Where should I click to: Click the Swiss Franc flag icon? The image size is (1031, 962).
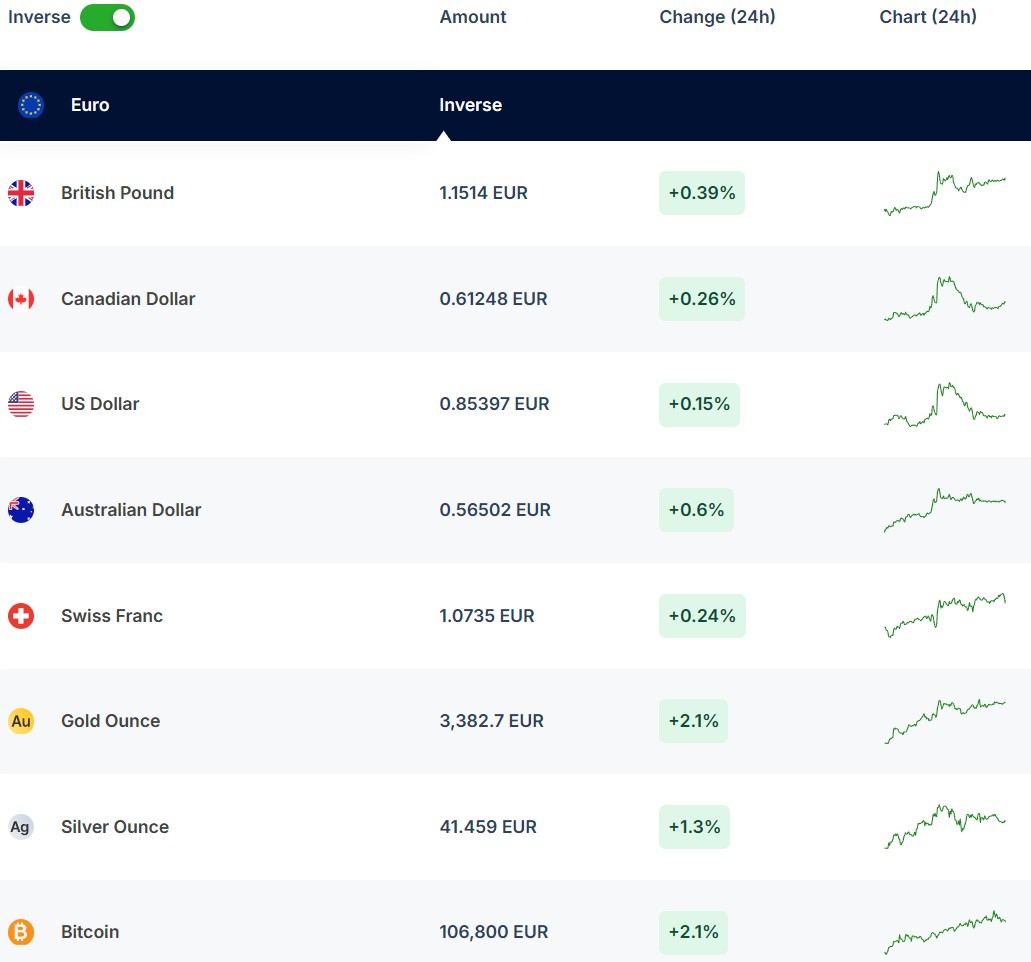coord(21,616)
